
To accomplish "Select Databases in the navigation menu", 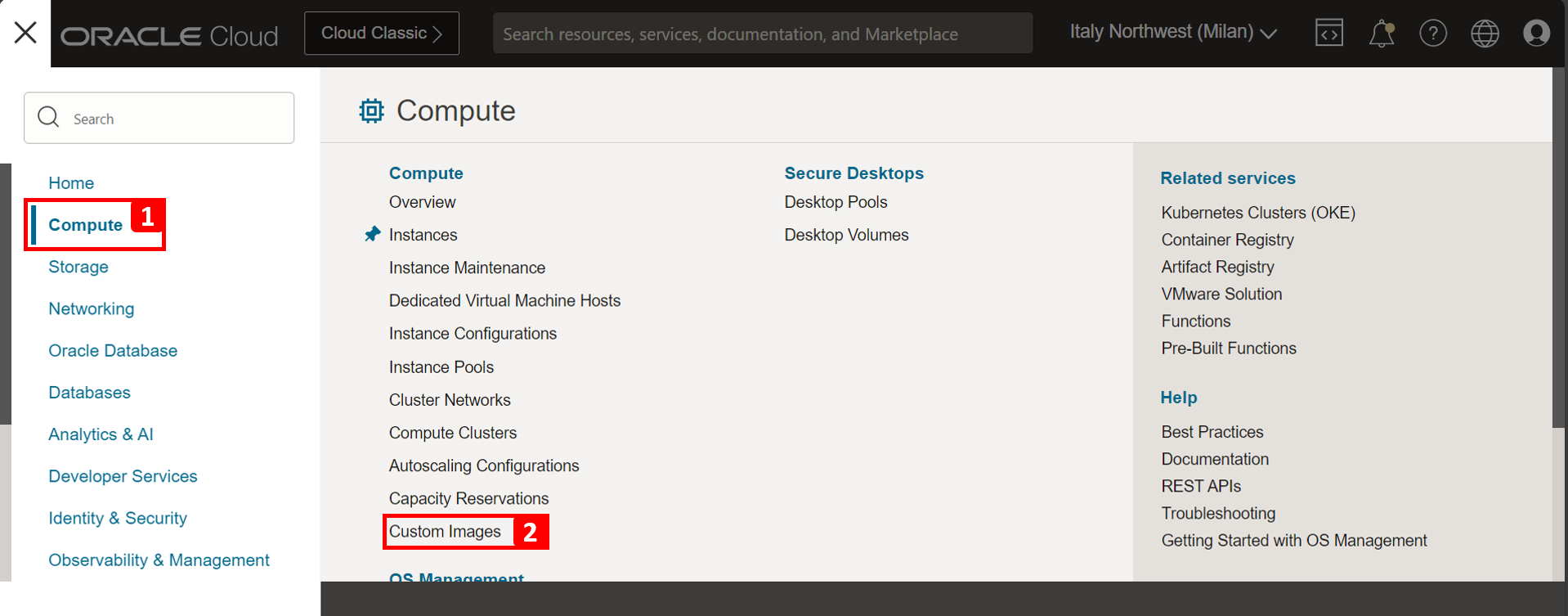I will tap(89, 393).
